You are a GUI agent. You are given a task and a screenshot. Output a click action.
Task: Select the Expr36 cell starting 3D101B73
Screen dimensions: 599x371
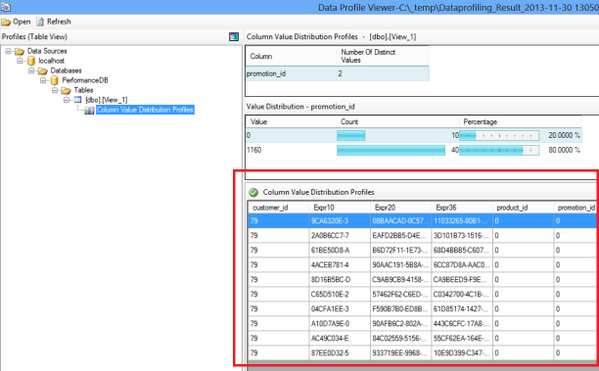point(461,236)
